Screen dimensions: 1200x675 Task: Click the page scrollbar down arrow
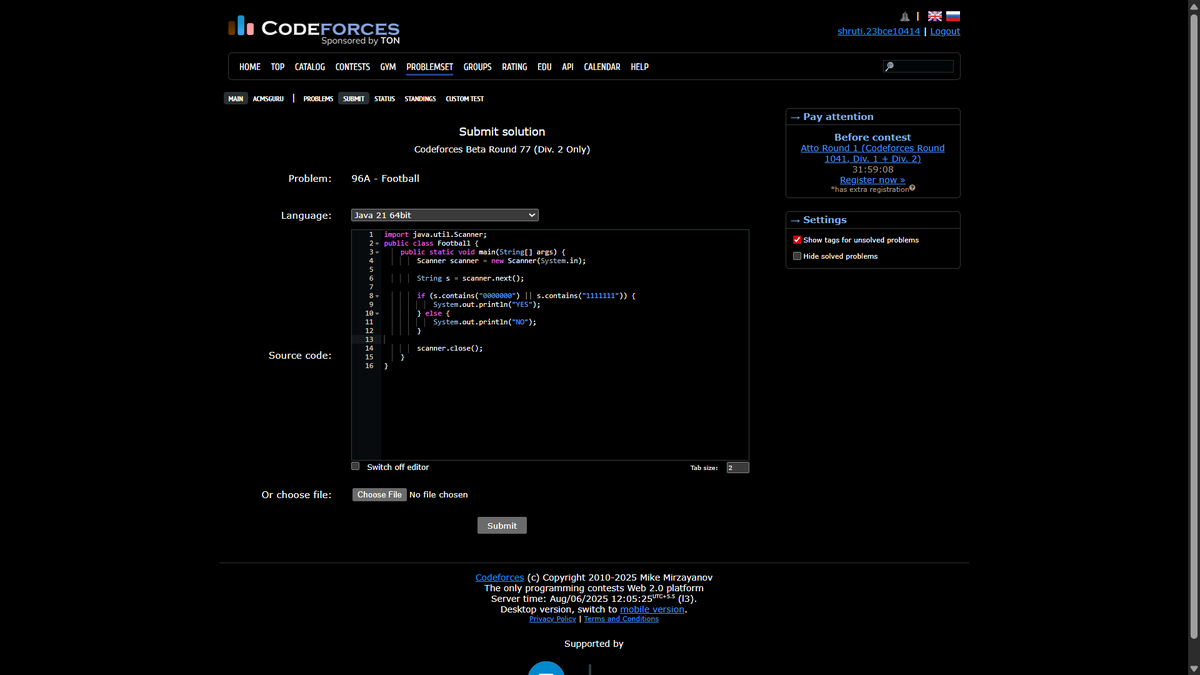pos(1193,669)
